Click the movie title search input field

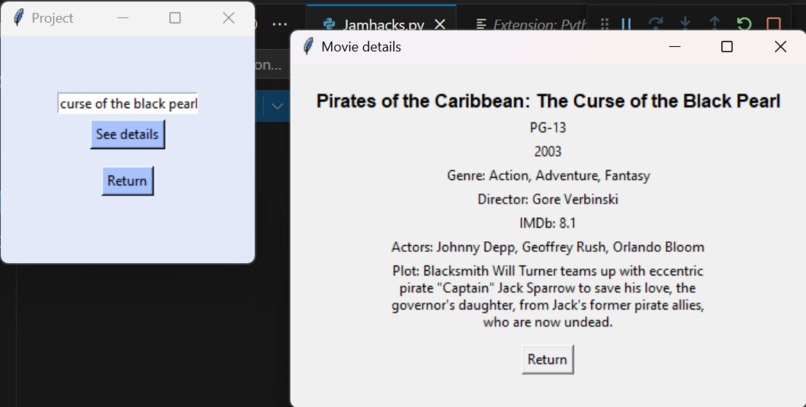[127, 103]
